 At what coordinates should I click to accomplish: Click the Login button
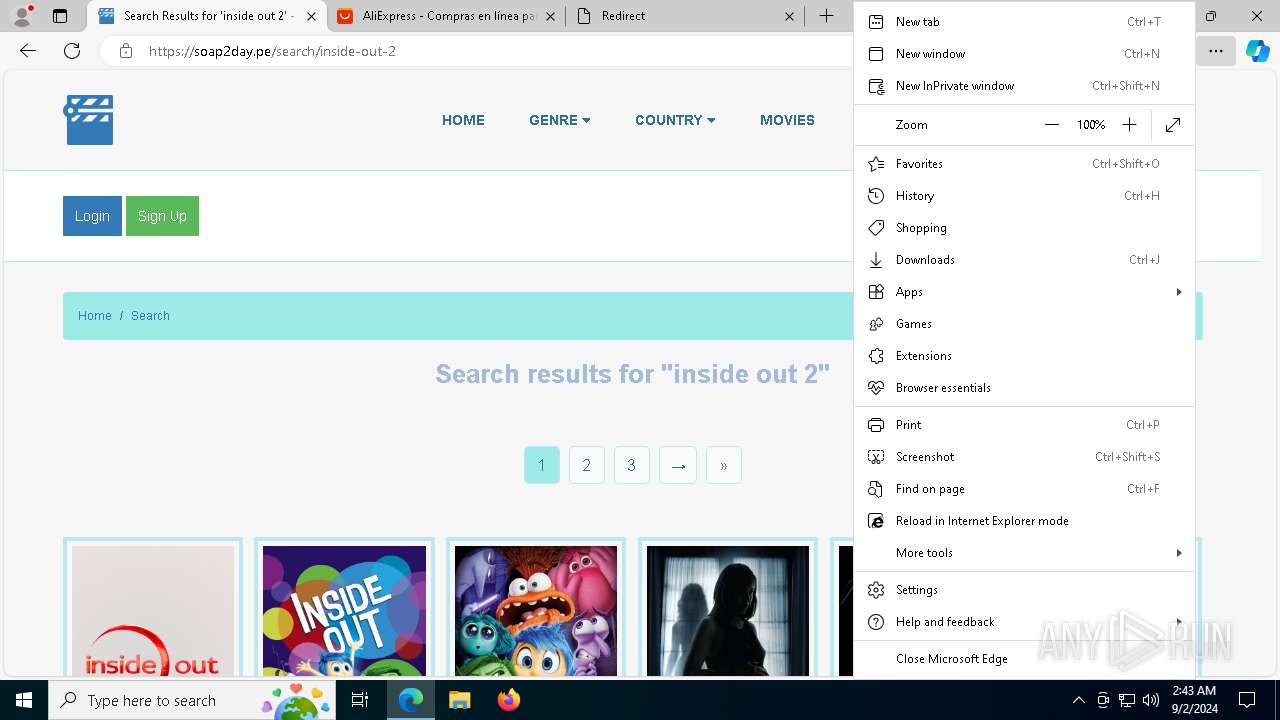[x=92, y=216]
